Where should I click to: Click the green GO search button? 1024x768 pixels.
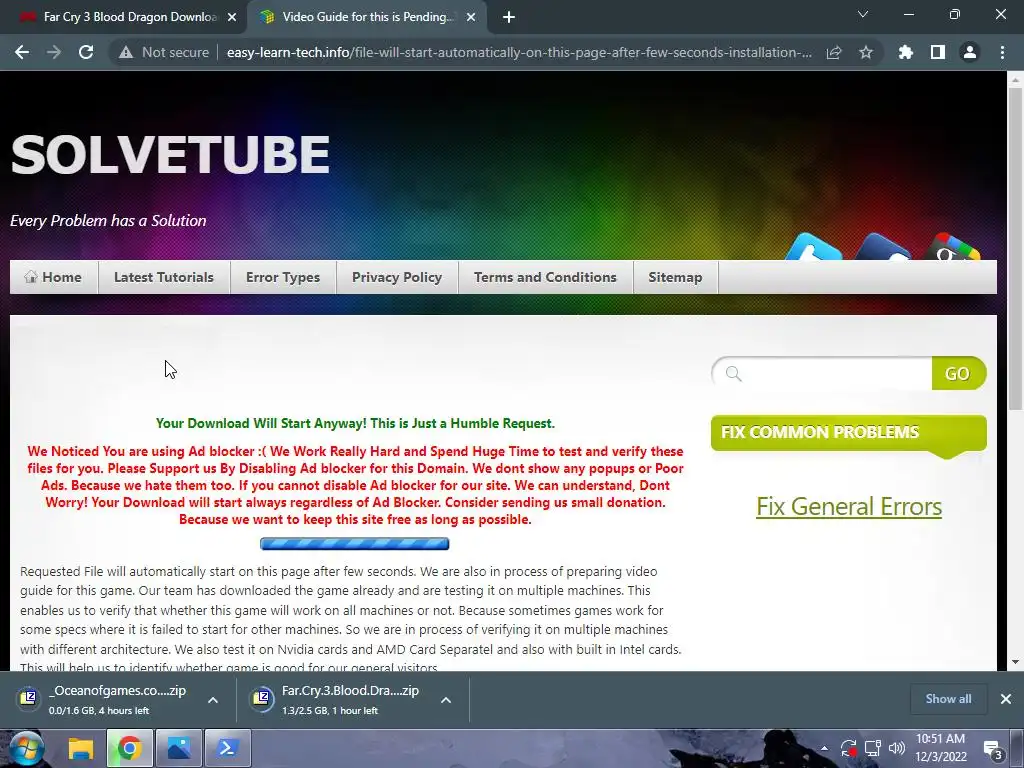pyautogui.click(x=958, y=374)
